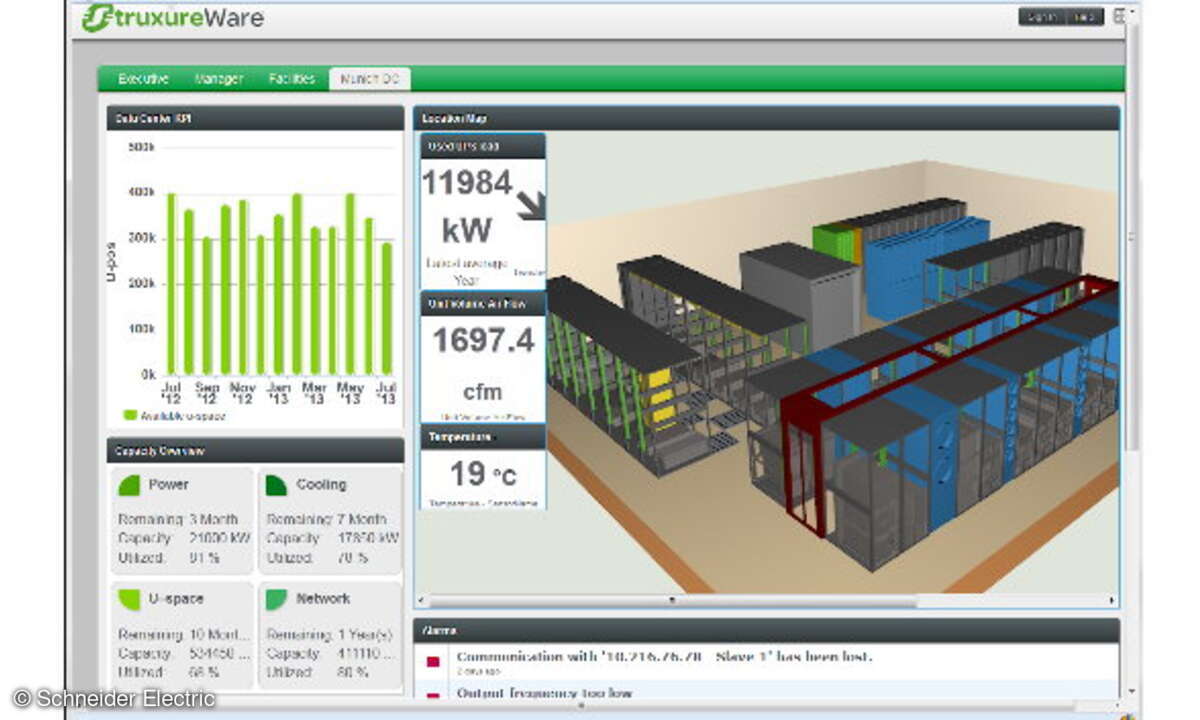Click the StruxureWare logo
1200x720 pixels.
point(172,17)
